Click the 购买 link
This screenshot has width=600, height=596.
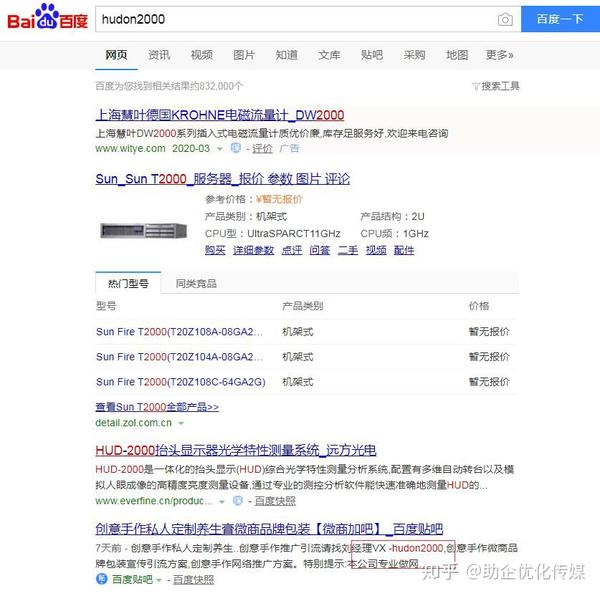[x=215, y=250]
